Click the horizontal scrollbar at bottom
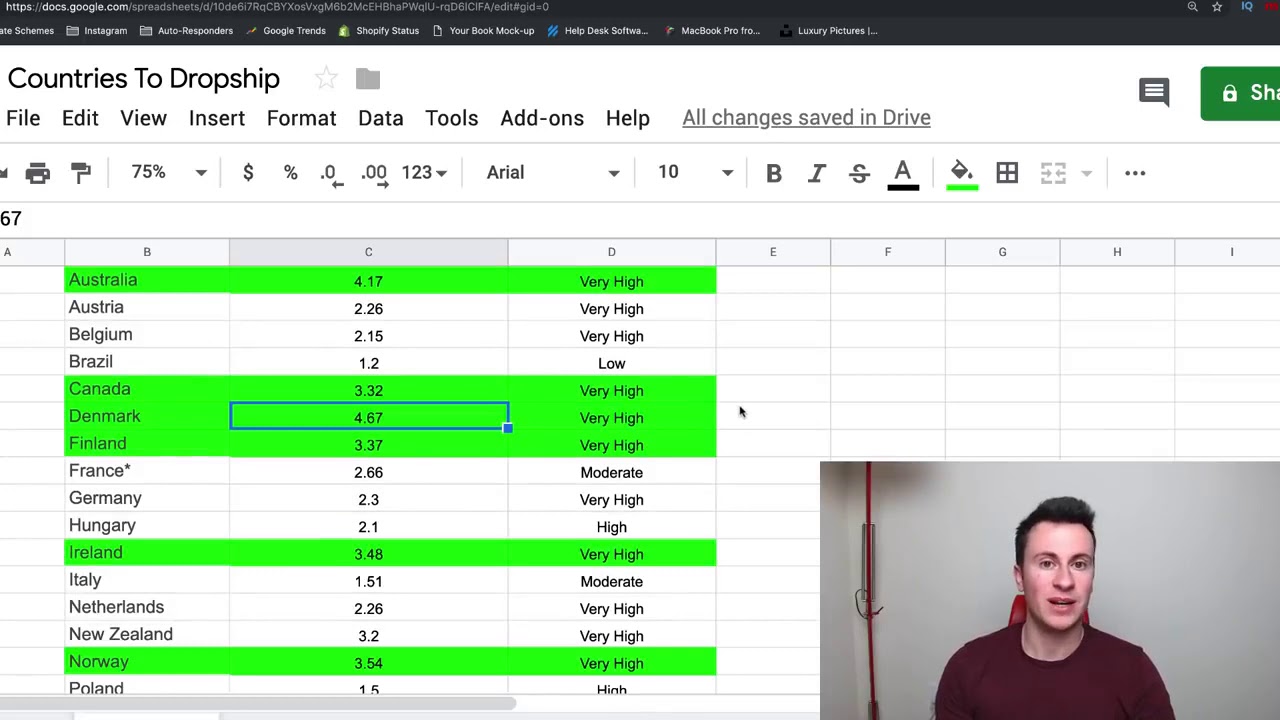Image resolution: width=1280 pixels, height=720 pixels. pos(258,704)
